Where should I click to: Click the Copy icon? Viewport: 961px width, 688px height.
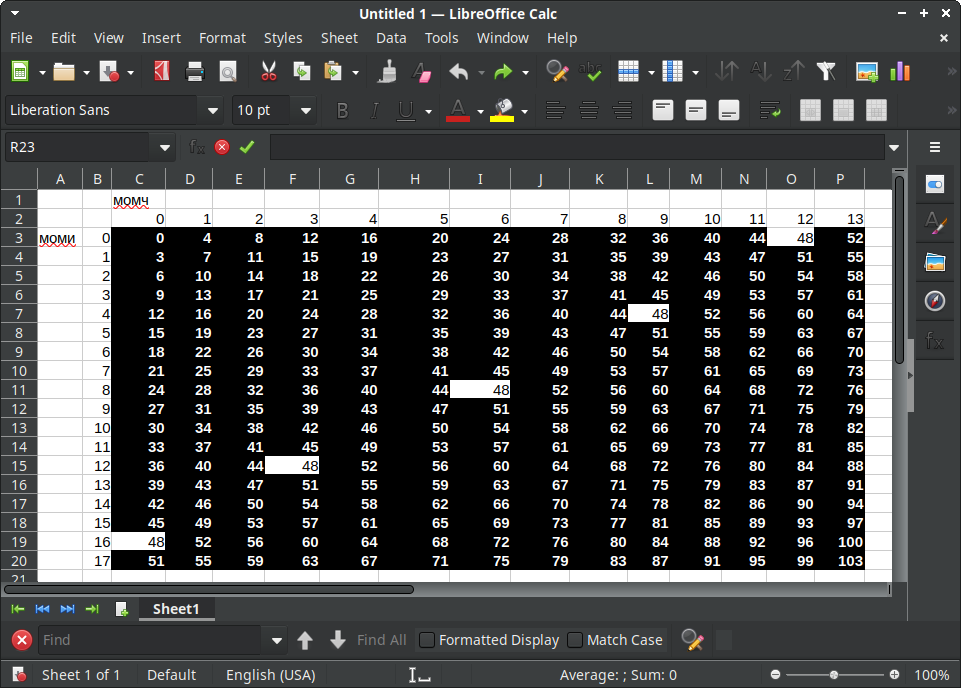click(x=302, y=72)
